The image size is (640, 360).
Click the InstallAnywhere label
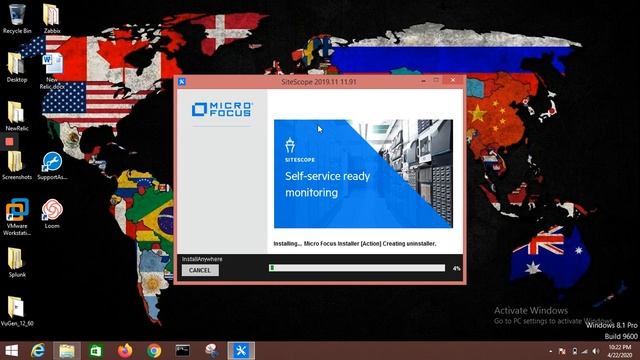202,259
